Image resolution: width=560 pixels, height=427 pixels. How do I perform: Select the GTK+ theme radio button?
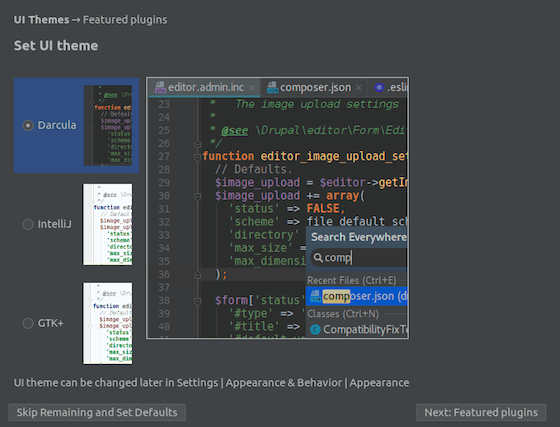(28, 323)
